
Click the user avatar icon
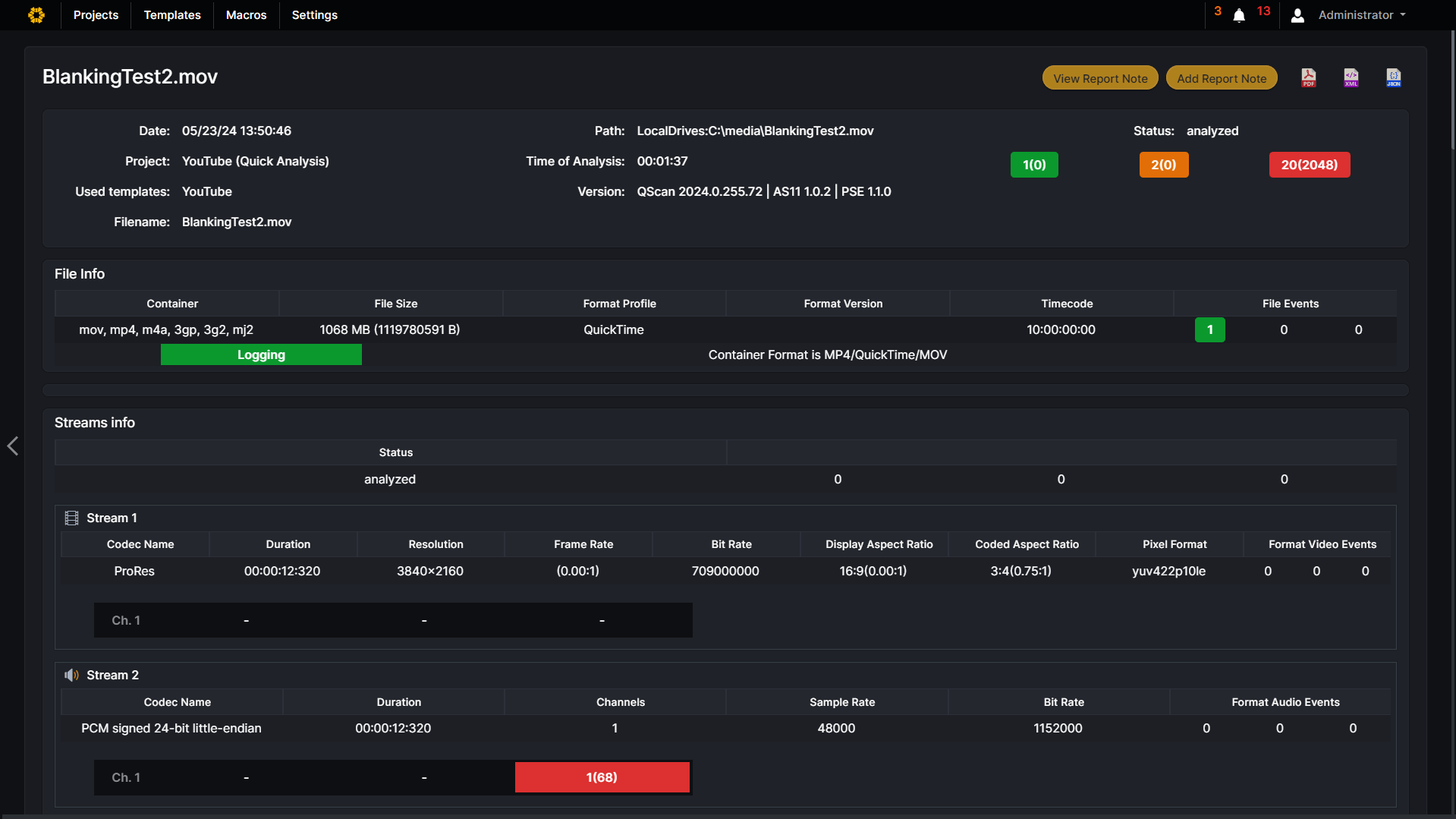[x=1297, y=15]
